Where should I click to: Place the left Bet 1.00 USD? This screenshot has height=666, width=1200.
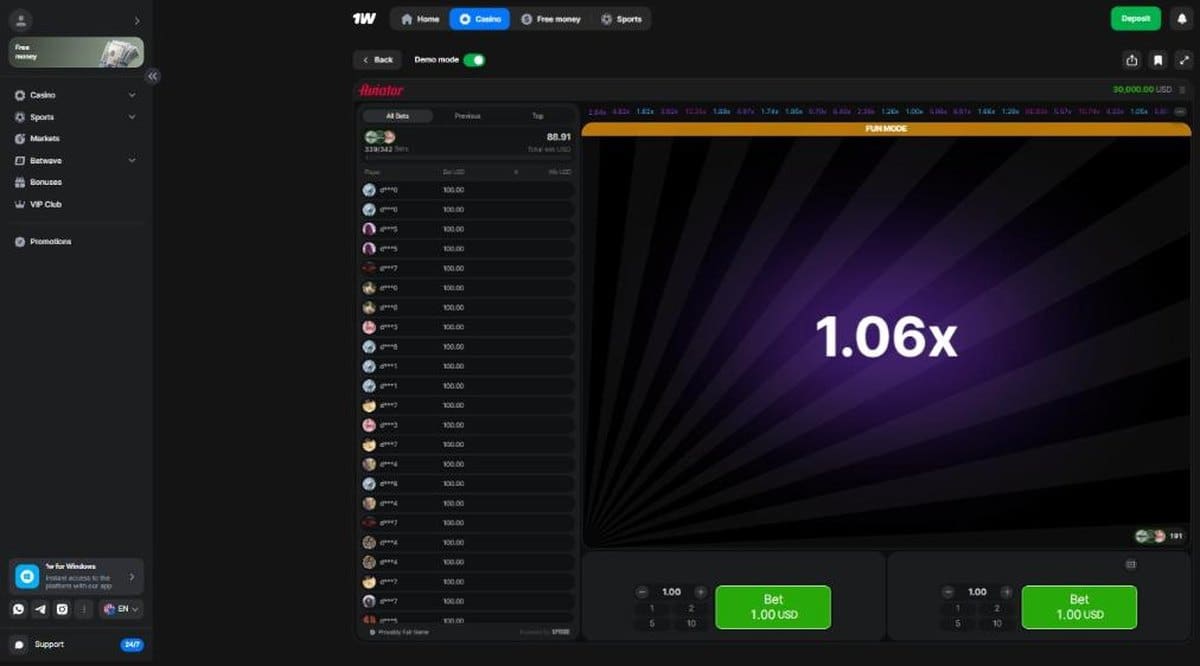(773, 607)
